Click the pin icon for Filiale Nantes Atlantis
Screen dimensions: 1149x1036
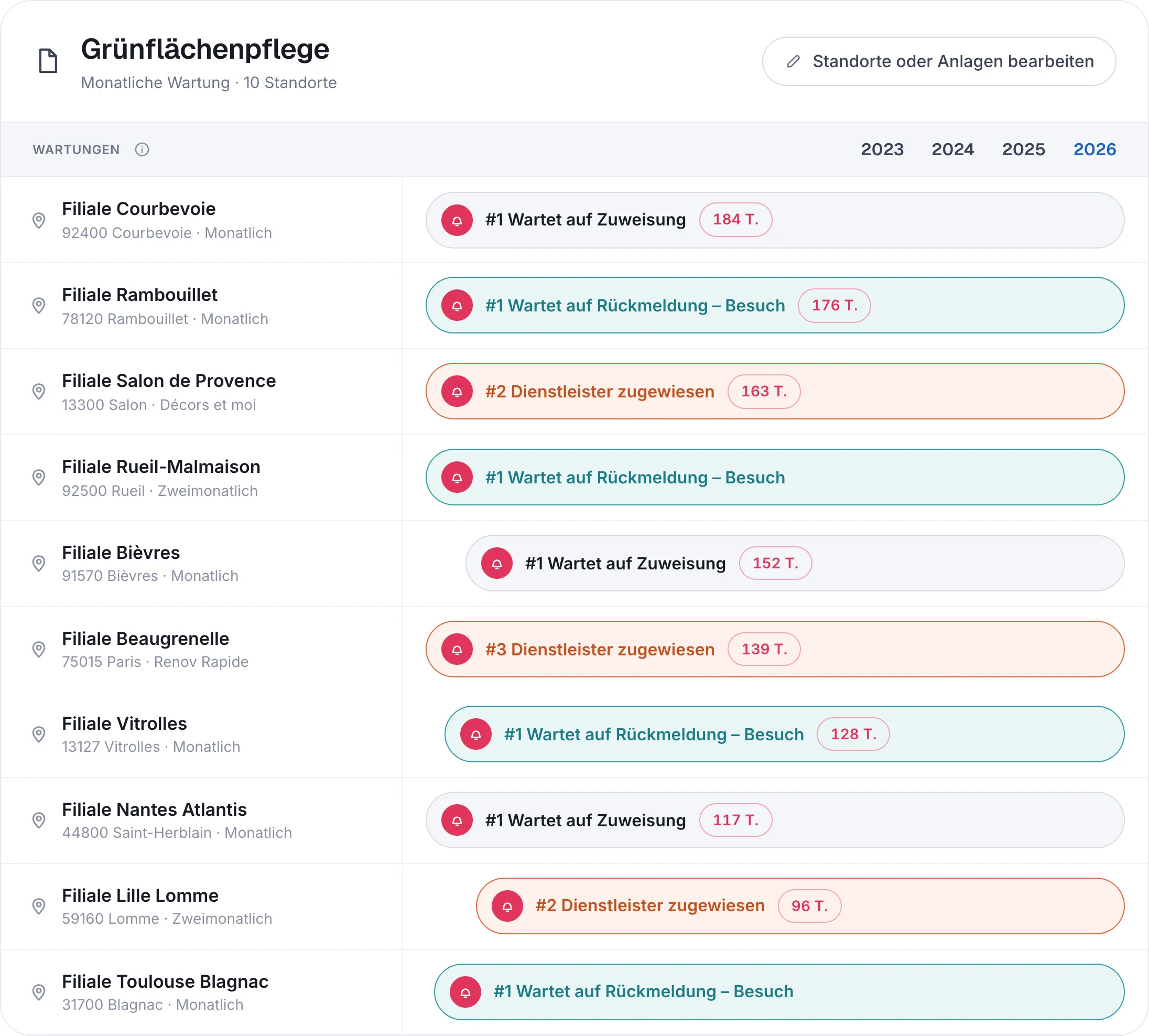point(39,821)
